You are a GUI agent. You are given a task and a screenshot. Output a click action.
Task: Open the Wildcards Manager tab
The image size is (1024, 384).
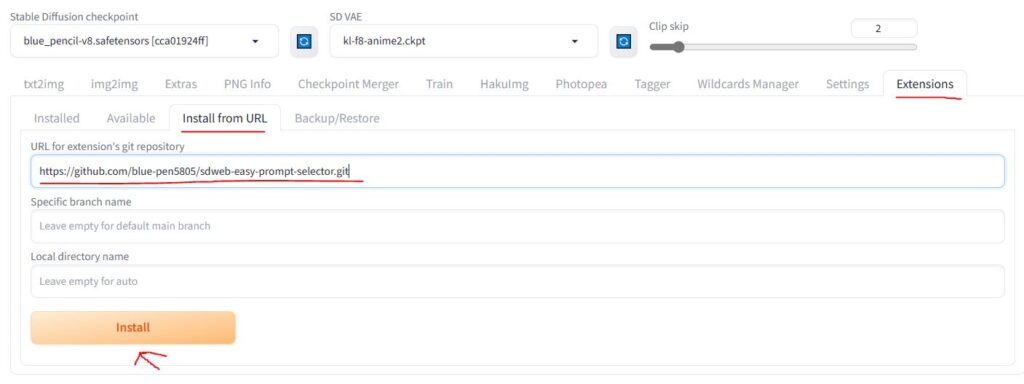[748, 84]
